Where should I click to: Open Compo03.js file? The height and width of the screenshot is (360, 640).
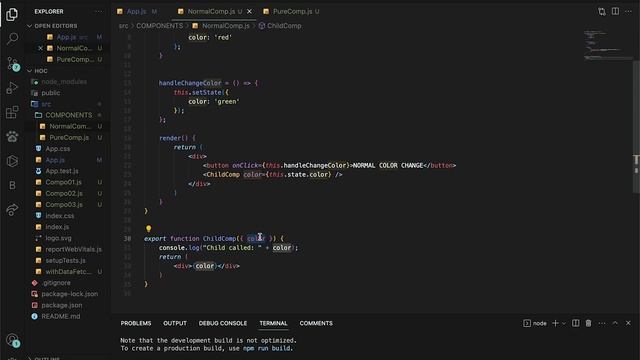pos(64,204)
